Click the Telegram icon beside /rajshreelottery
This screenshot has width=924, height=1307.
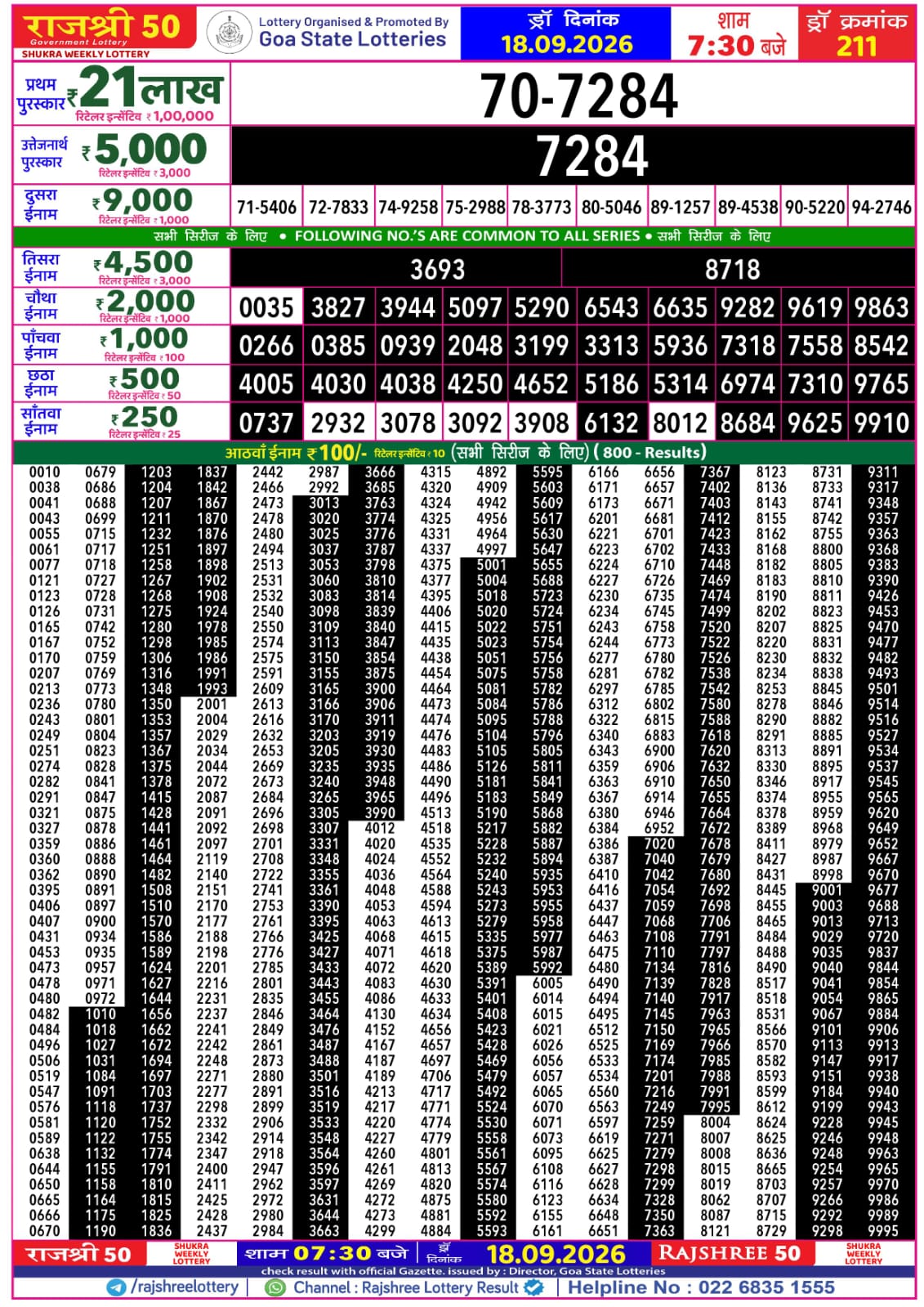[x=117, y=1287]
